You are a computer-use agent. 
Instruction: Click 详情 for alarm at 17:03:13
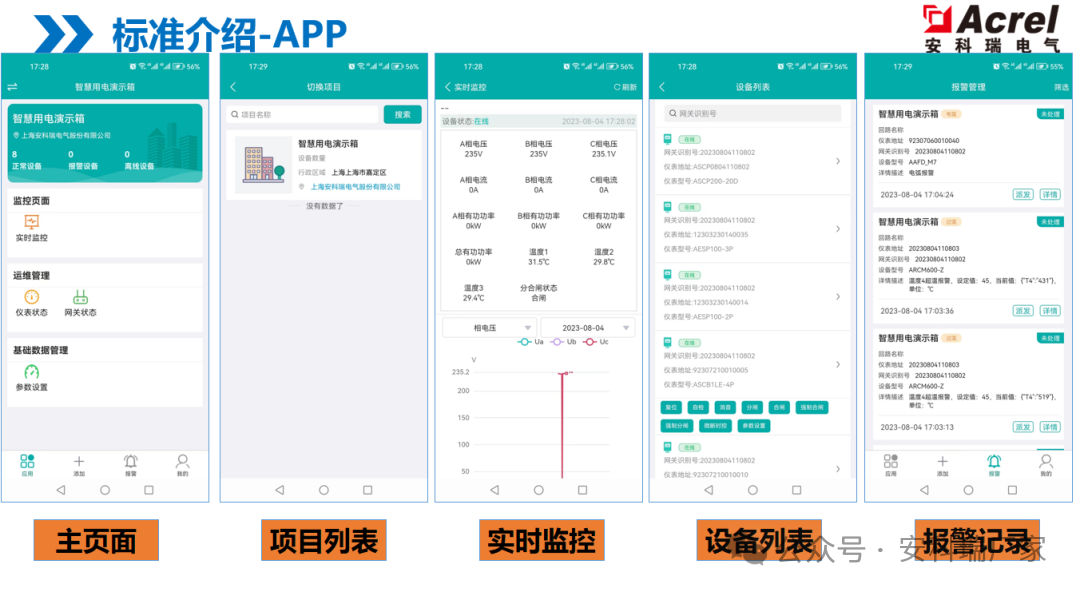tap(1050, 427)
